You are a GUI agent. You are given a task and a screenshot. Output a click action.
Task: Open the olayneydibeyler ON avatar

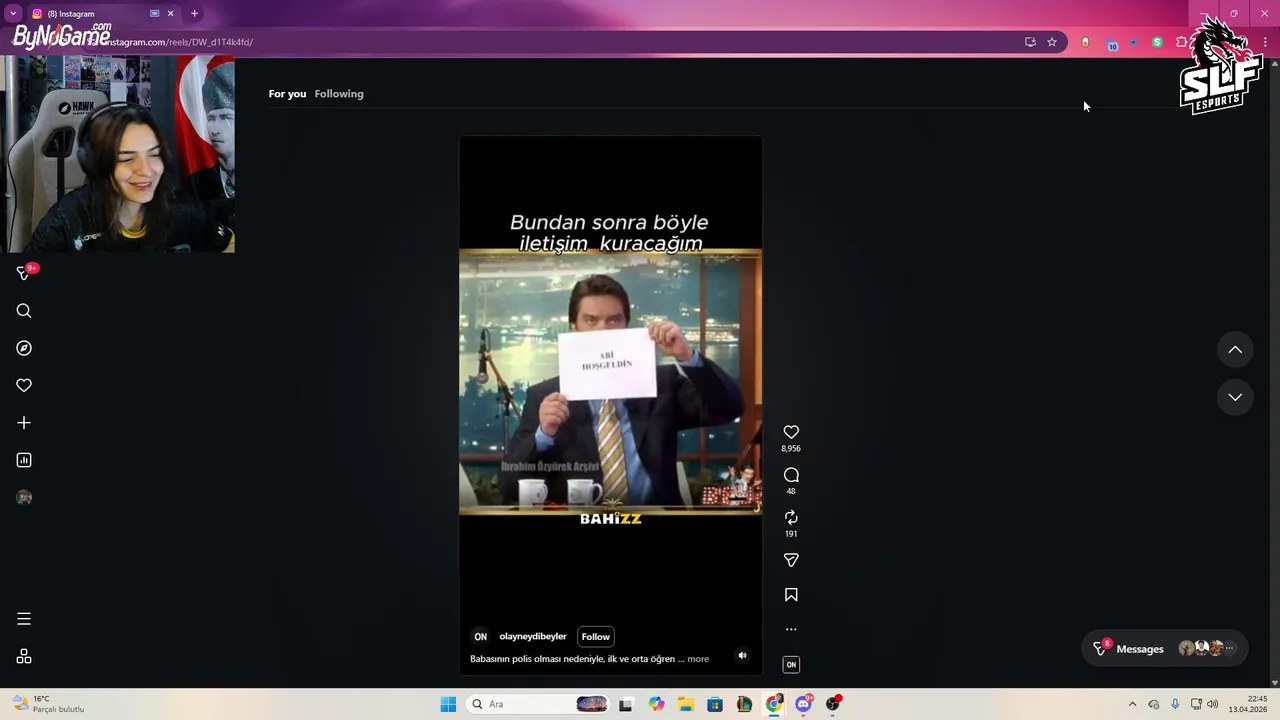pos(481,637)
